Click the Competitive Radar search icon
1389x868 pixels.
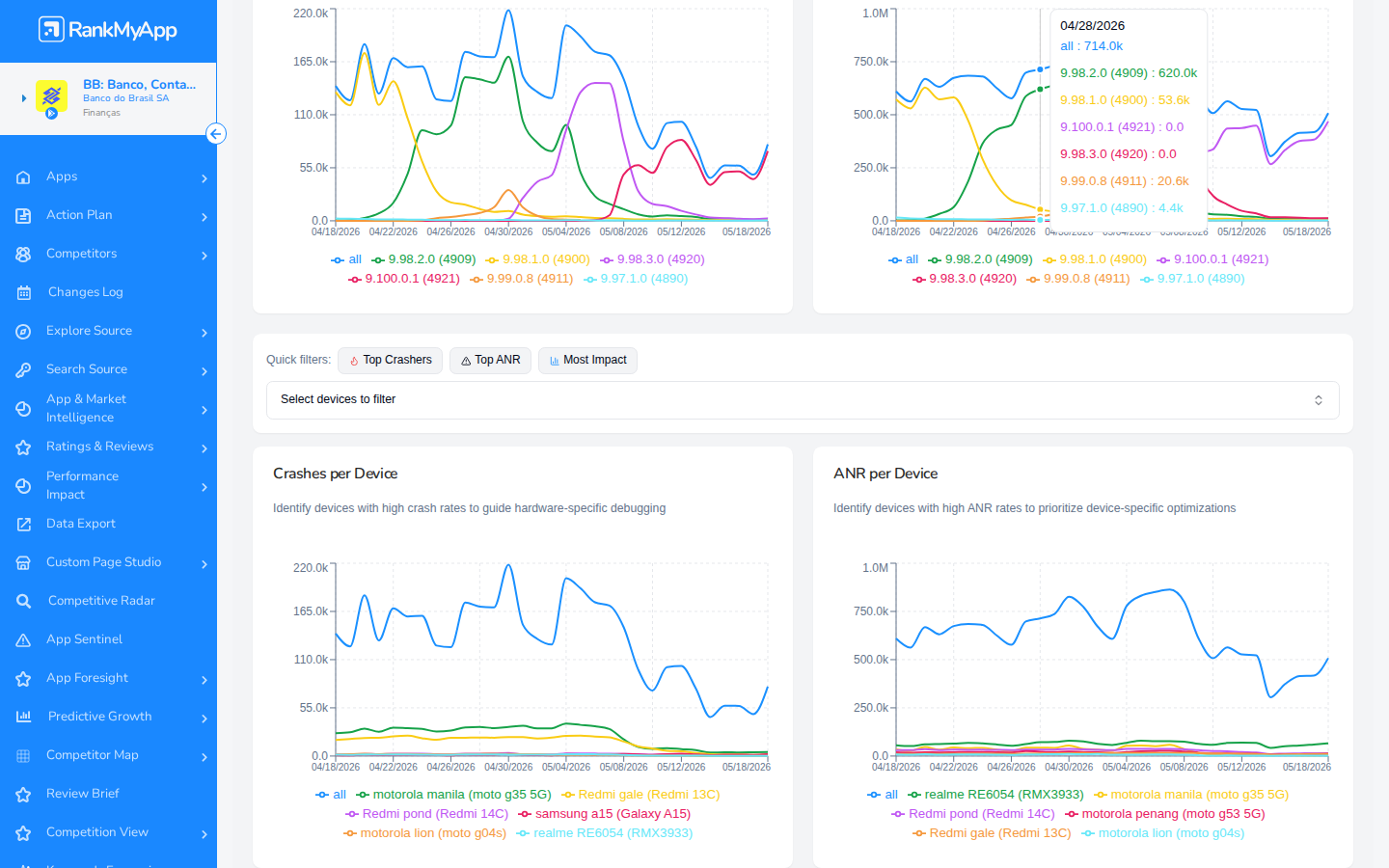pyautogui.click(x=24, y=601)
